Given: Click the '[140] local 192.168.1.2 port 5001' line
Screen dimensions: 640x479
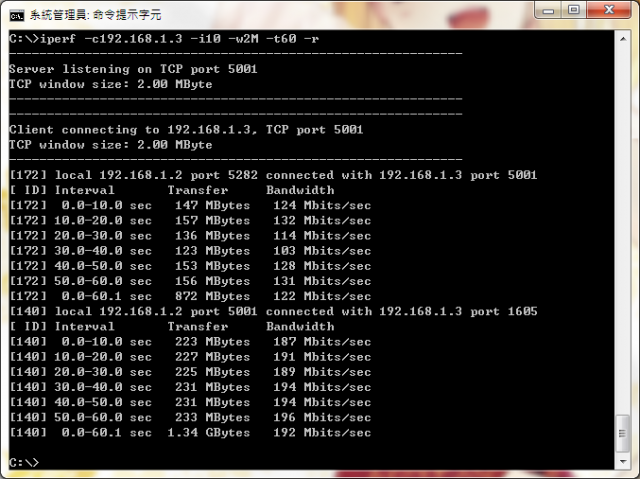Looking at the screenshot, I should 273,311.
